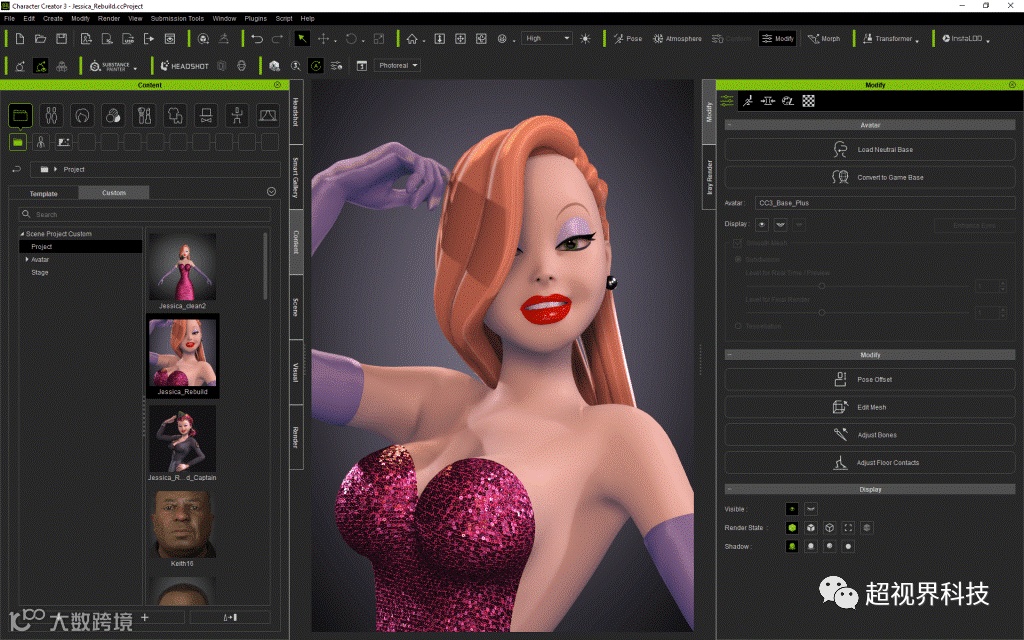The image size is (1024, 640).
Task: Choose the Select arrow tool
Action: (x=301, y=39)
